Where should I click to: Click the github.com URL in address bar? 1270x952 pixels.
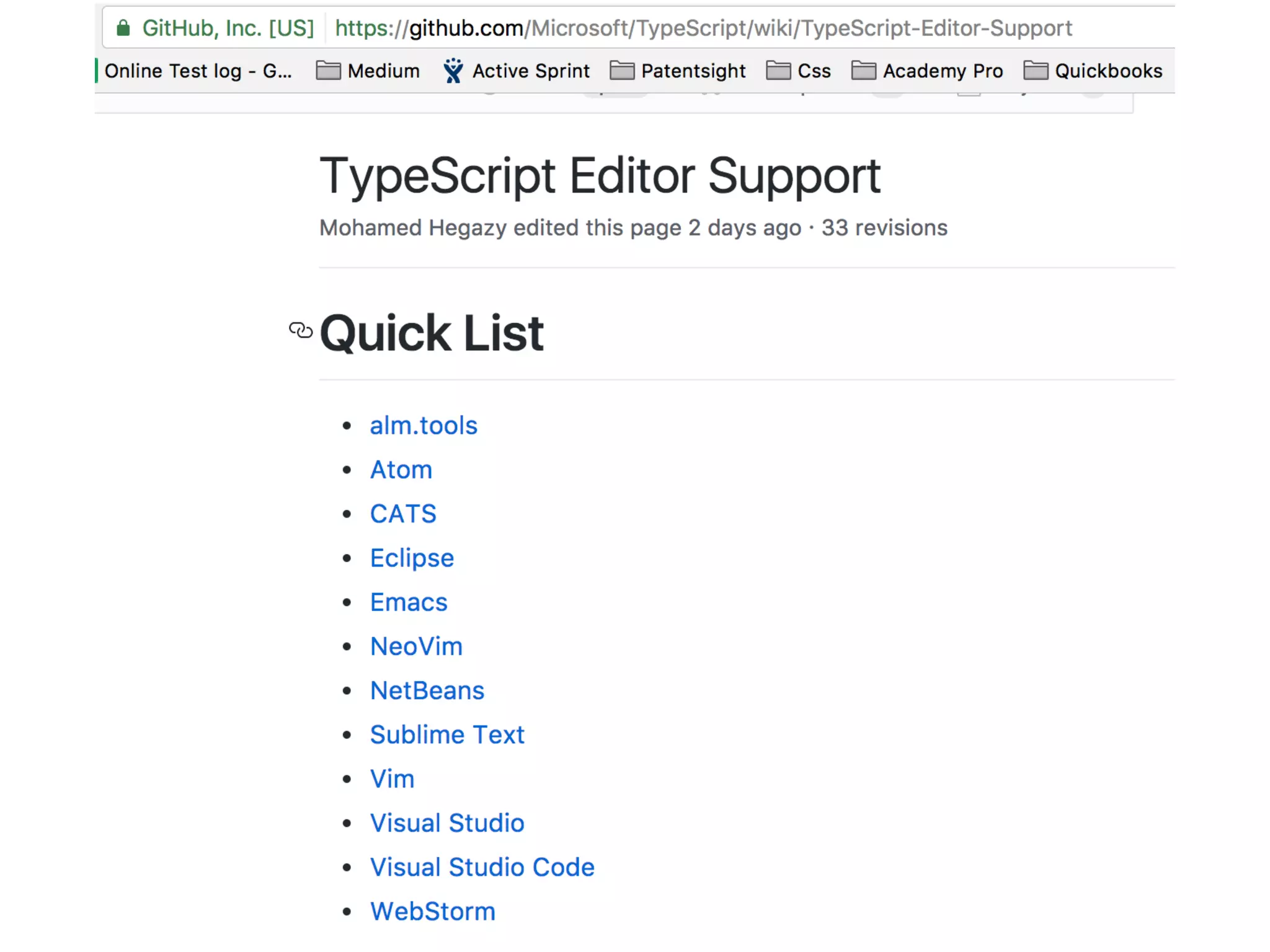[x=703, y=28]
